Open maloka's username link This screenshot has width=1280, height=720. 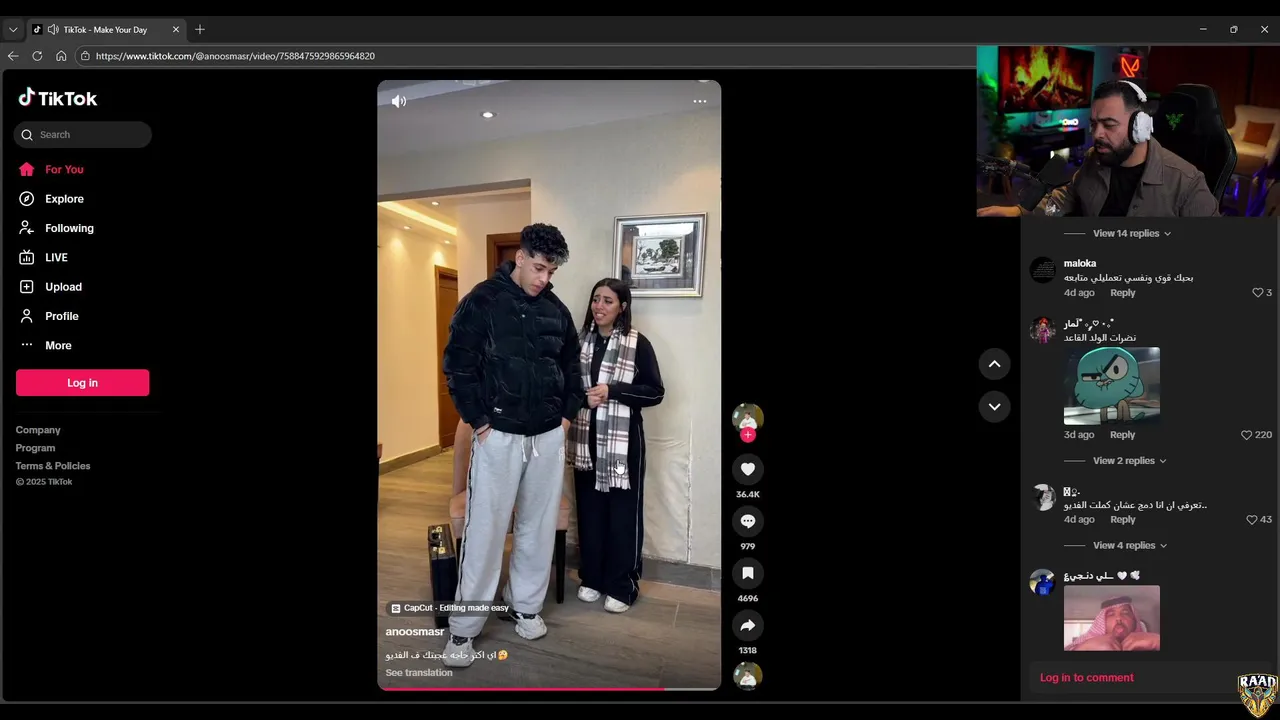pyautogui.click(x=1080, y=263)
